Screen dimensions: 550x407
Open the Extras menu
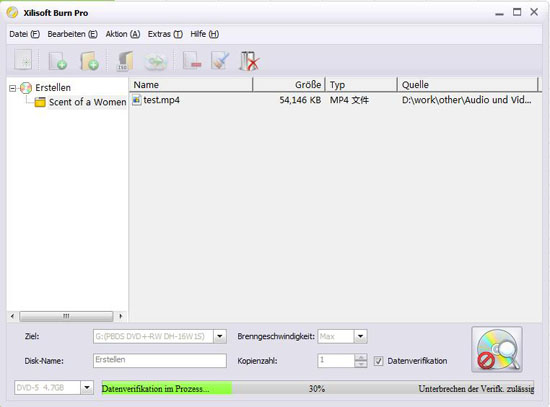(x=165, y=34)
